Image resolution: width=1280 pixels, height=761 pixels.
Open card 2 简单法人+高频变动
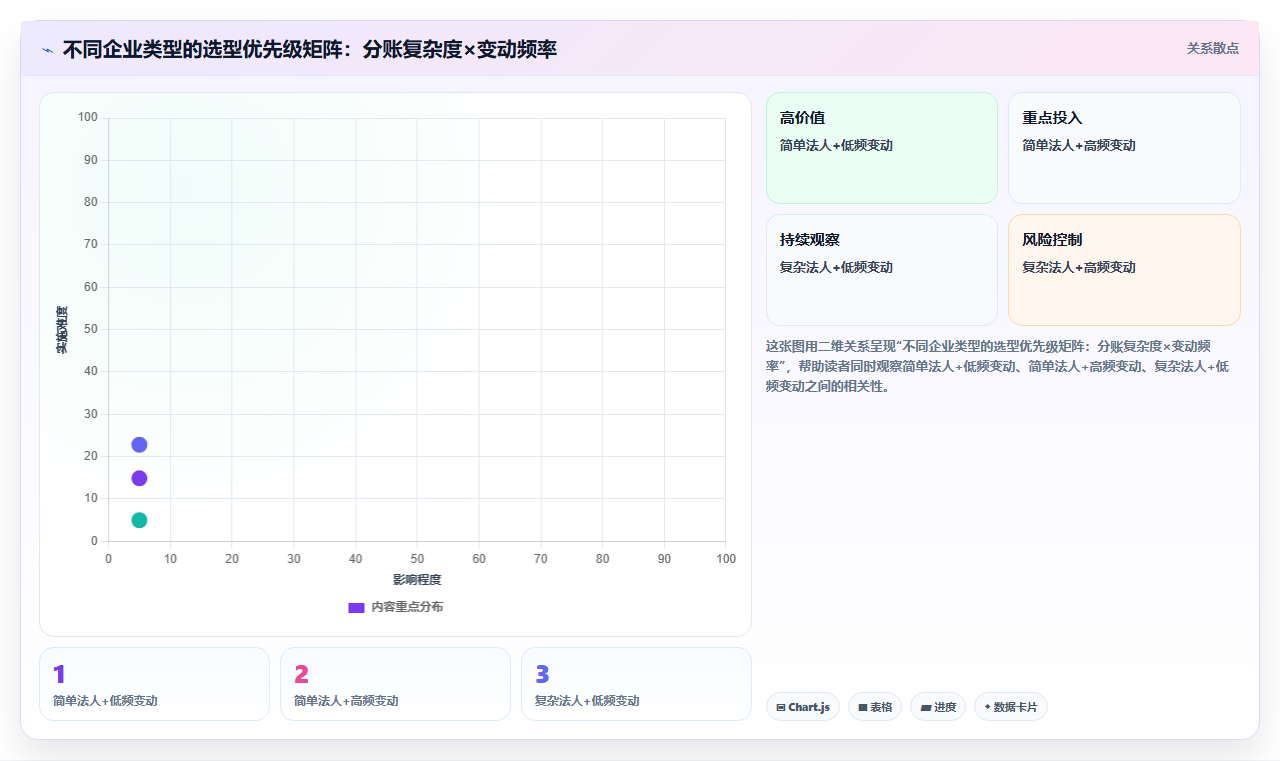tap(395, 684)
